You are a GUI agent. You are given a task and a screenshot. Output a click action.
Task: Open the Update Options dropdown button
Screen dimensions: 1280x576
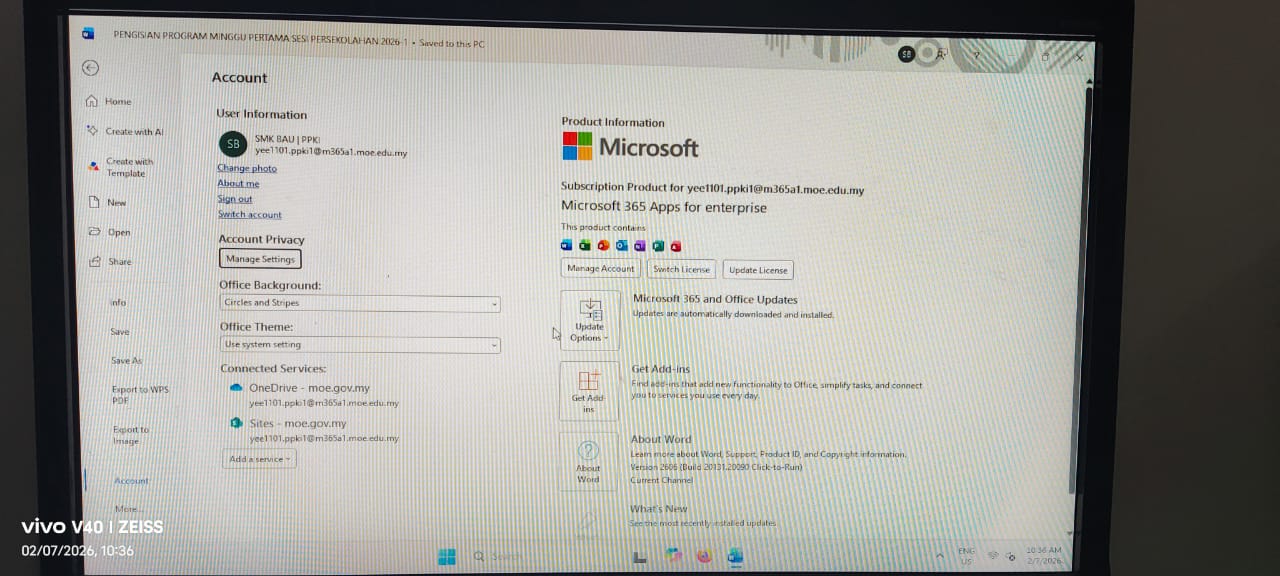coord(588,321)
